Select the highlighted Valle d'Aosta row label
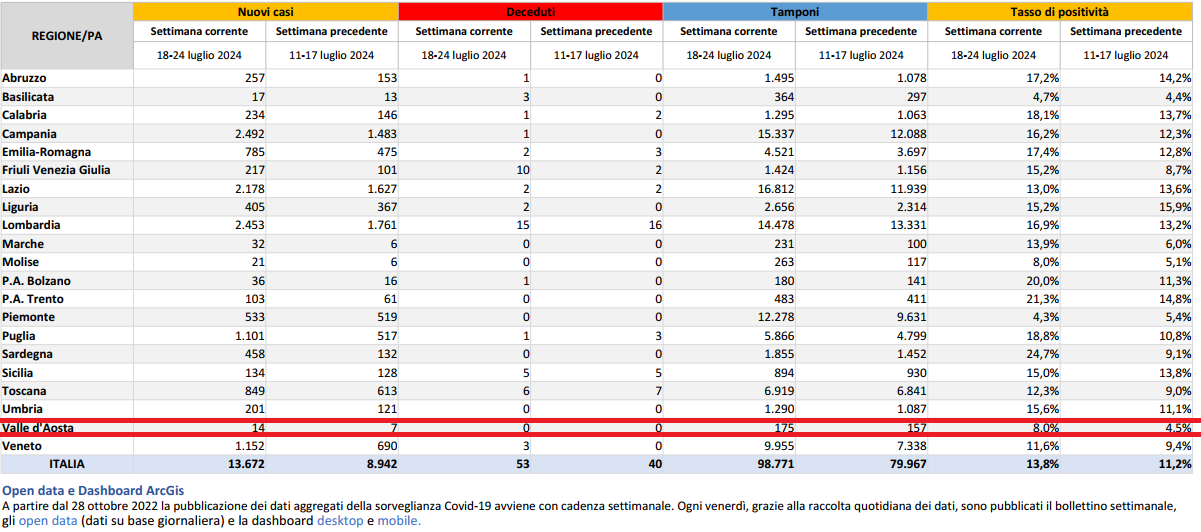This screenshot has height=532, width=1201. (x=38, y=428)
